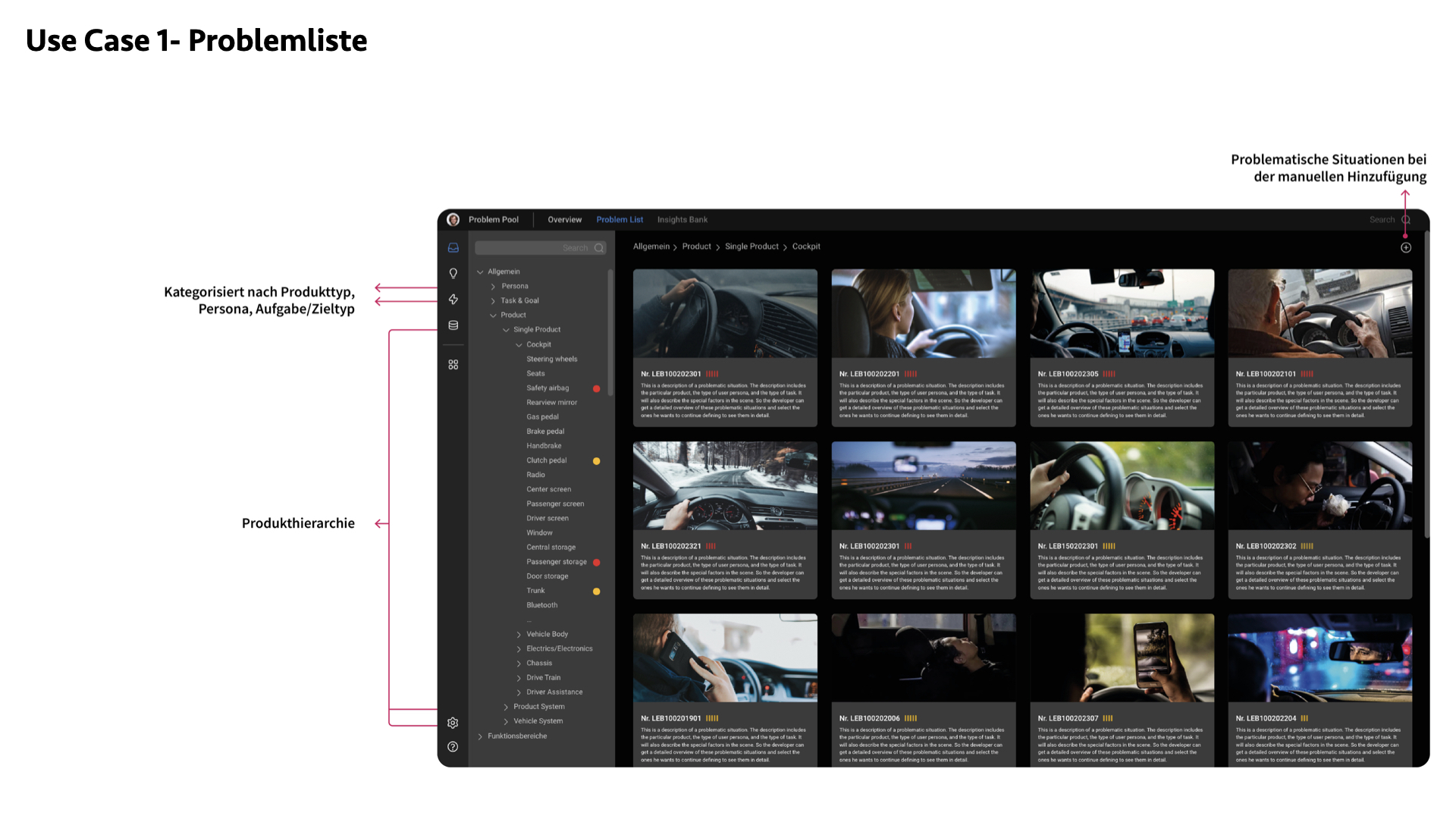Image resolution: width=1456 pixels, height=819 pixels.
Task: Click the plus circle add-problem icon
Action: point(1405,248)
